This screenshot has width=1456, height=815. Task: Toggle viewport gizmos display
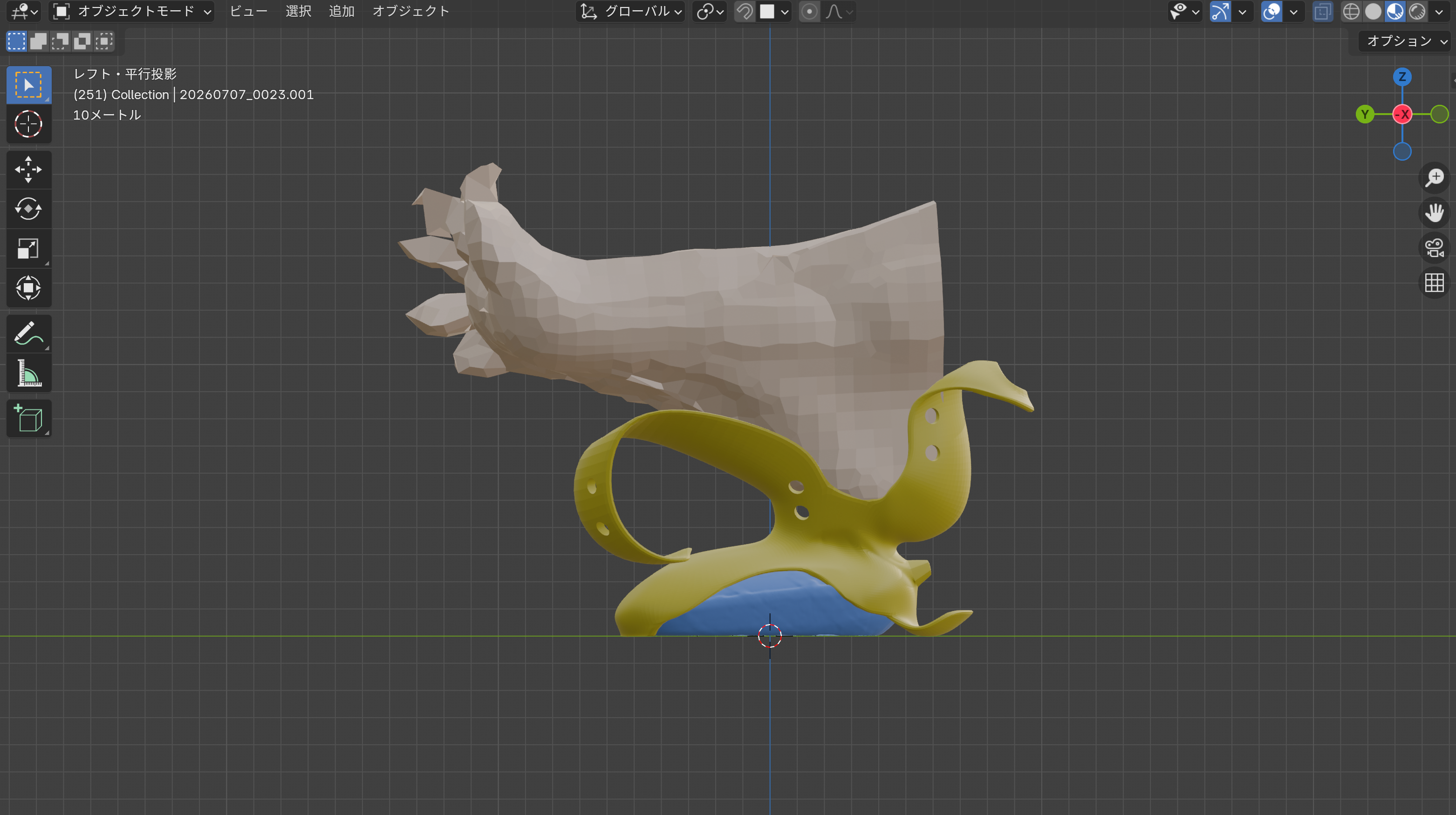(x=1220, y=11)
